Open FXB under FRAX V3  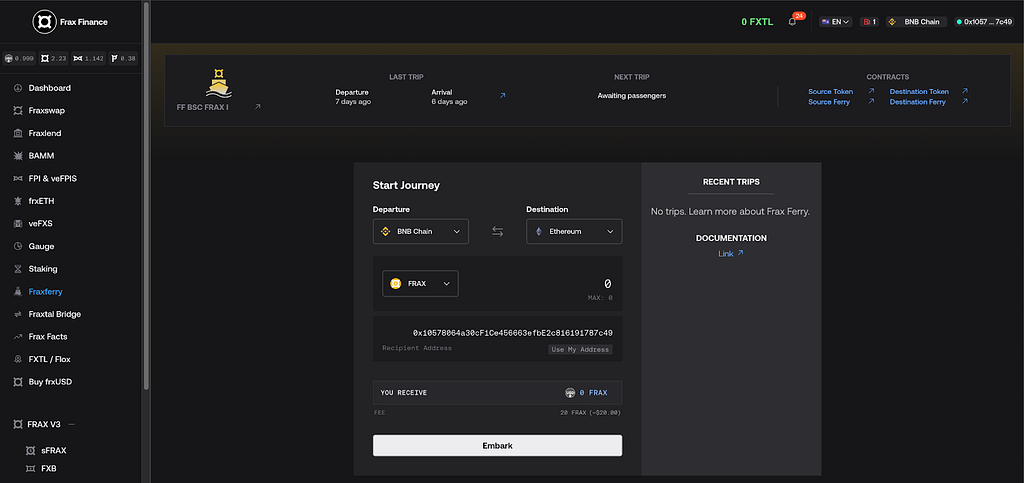(48, 468)
